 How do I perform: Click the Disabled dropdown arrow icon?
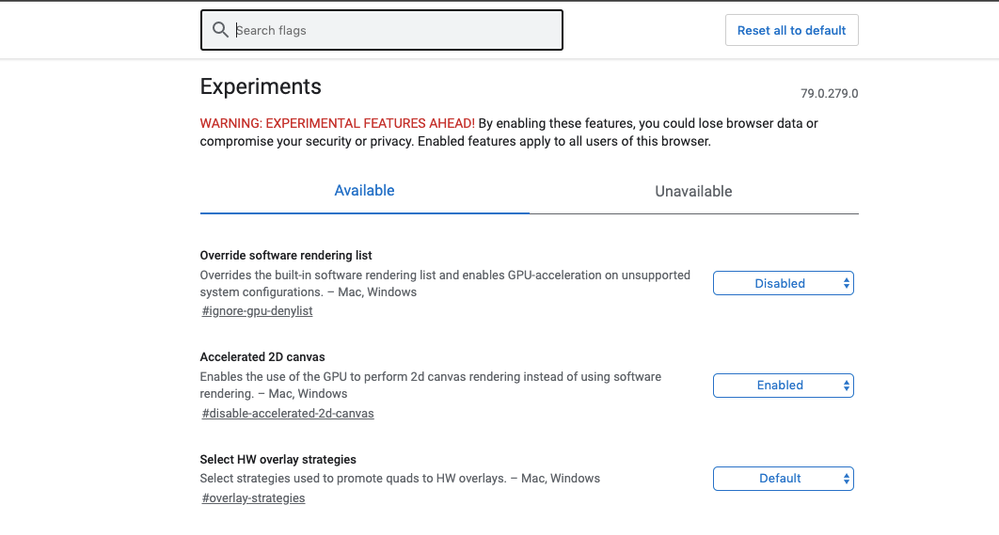pyautogui.click(x=846, y=284)
